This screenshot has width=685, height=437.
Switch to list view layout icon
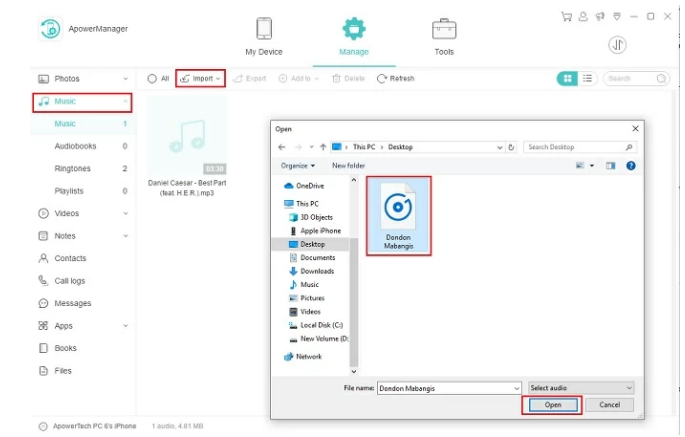coord(587,78)
